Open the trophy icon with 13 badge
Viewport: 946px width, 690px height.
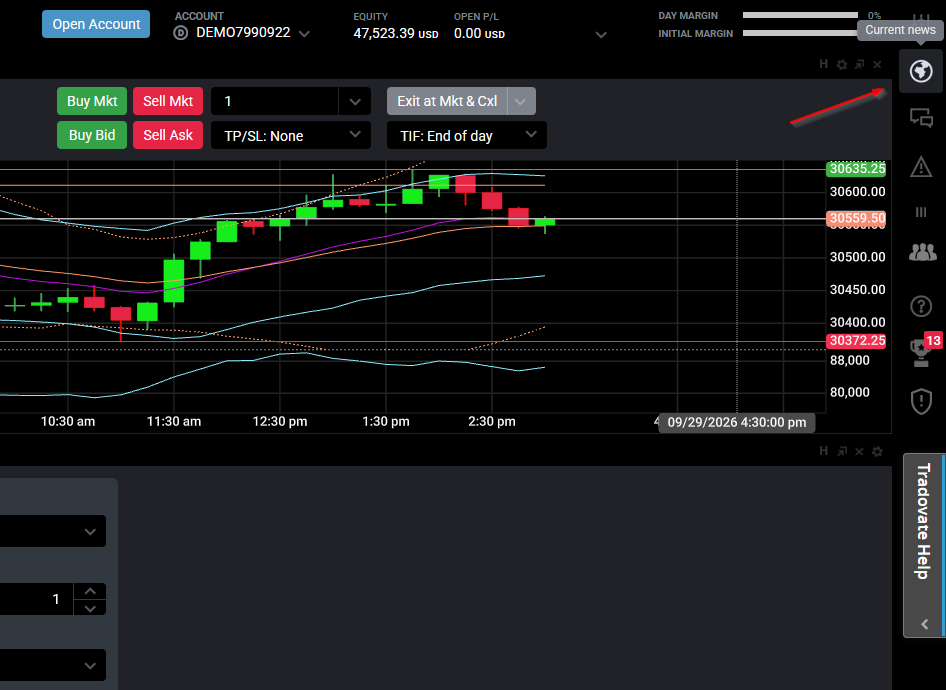coord(922,352)
